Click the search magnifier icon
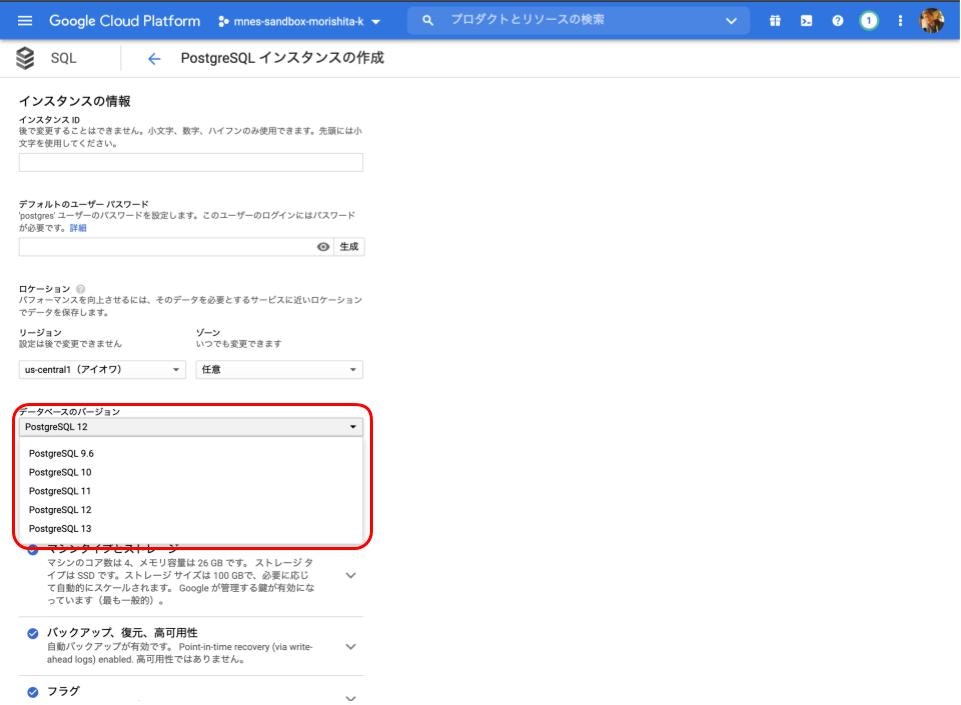961x705 pixels. click(x=428, y=20)
